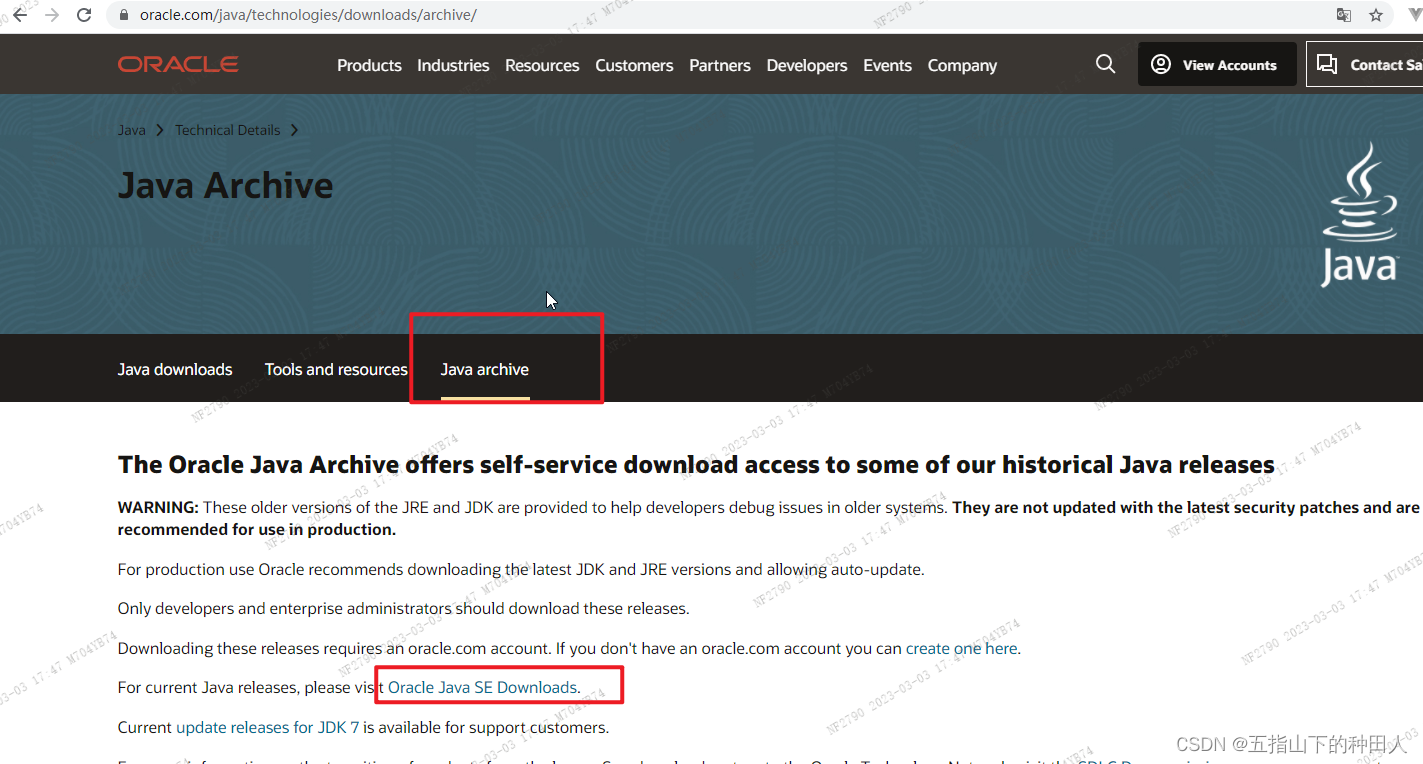Select the Java archive tab

tap(485, 369)
